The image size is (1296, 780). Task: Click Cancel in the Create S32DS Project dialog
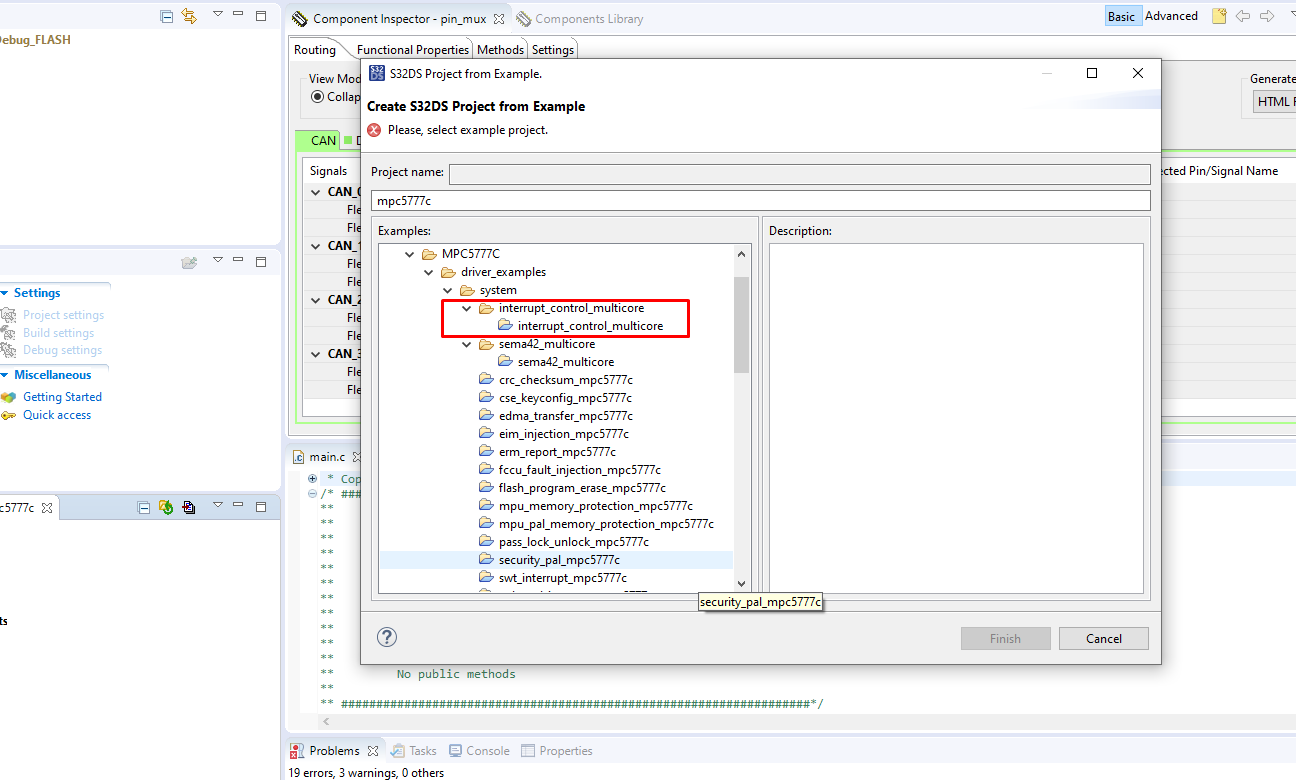tap(1103, 638)
